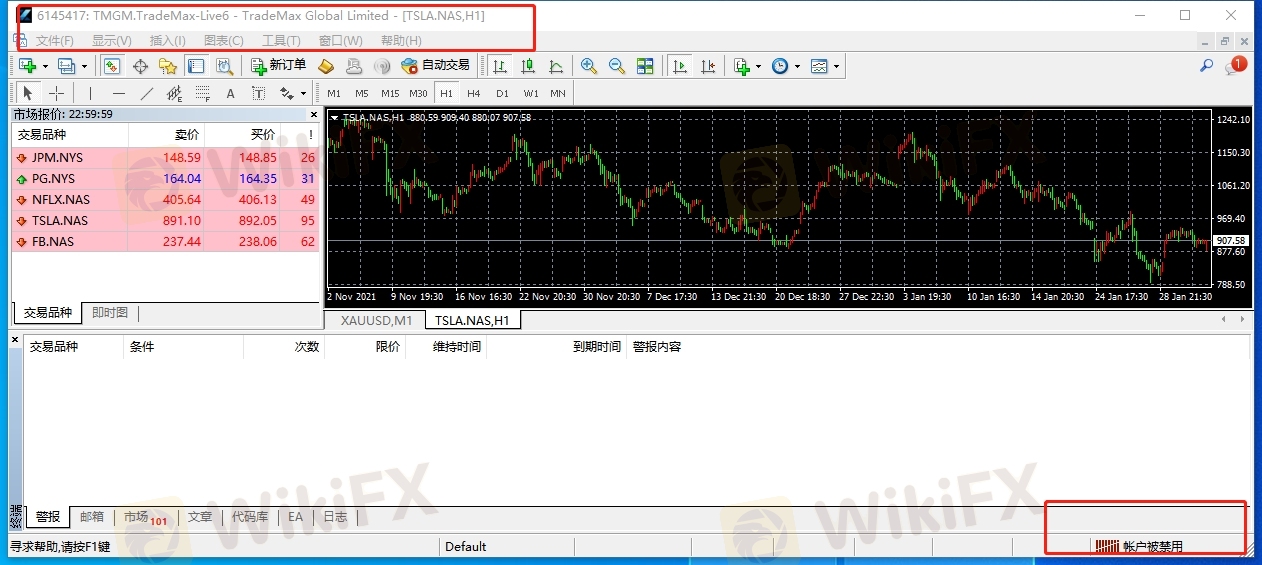Open the Indicators list icon
Screen dimensions: 1262x565
tap(742, 66)
